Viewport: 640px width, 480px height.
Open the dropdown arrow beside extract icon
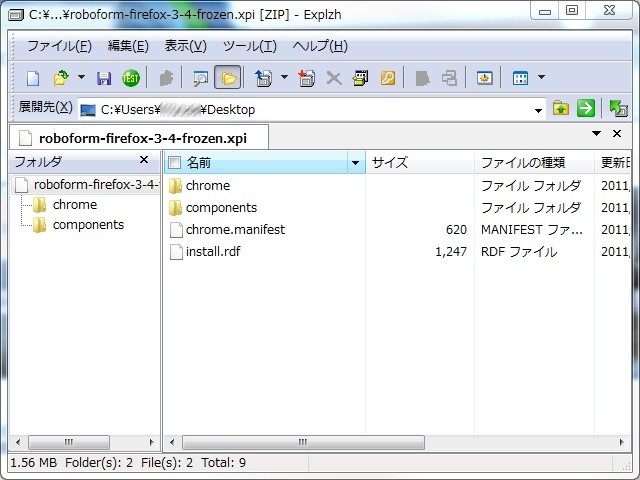pyautogui.click(x=284, y=77)
